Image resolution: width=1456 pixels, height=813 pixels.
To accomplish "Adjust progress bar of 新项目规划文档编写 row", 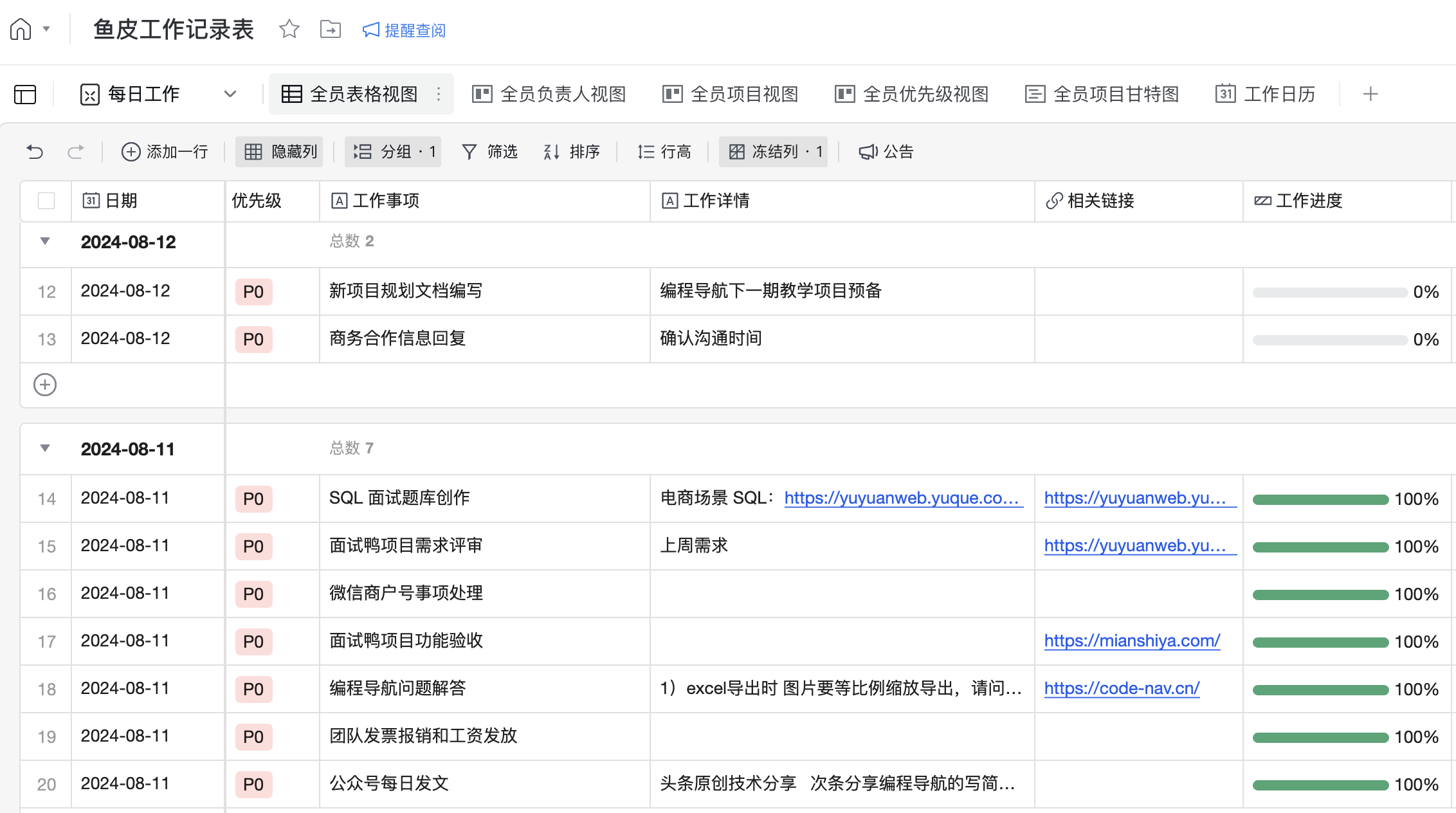I will (x=1330, y=293).
